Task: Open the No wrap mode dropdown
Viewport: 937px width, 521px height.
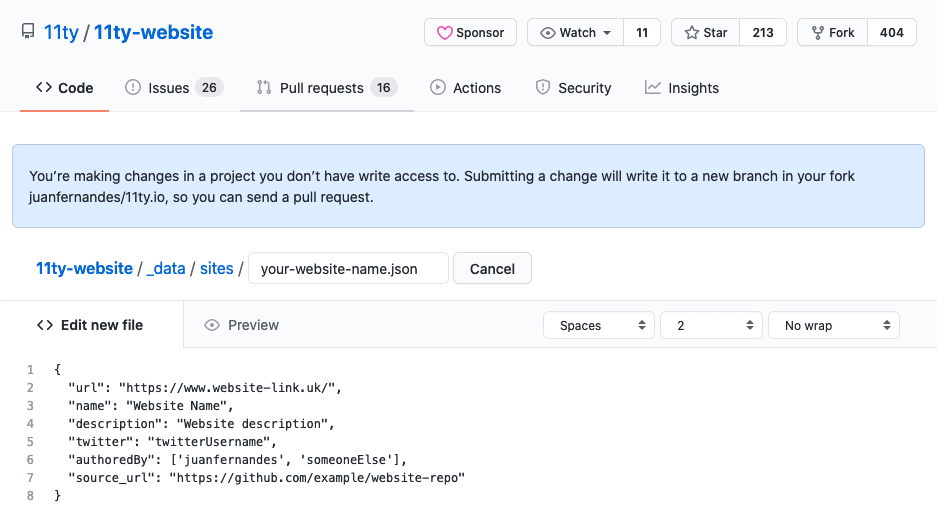Action: [x=834, y=325]
